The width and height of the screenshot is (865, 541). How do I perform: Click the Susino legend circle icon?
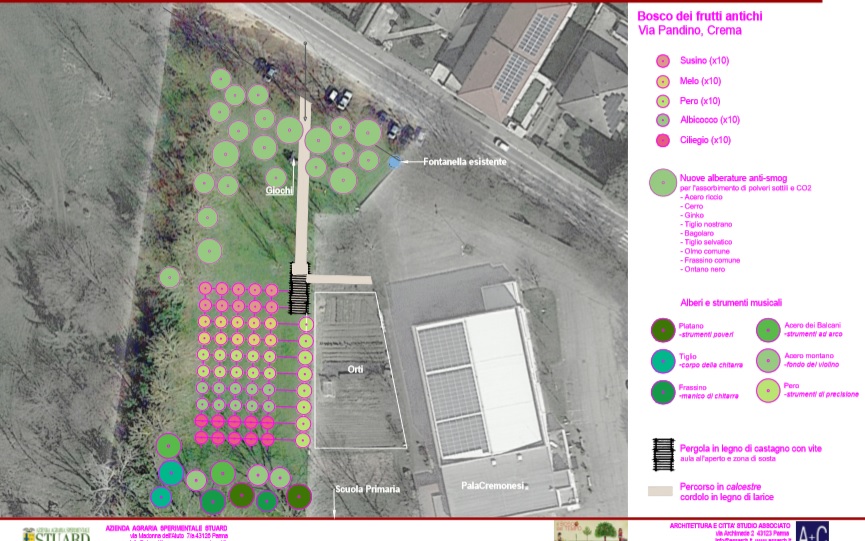pyautogui.click(x=662, y=61)
